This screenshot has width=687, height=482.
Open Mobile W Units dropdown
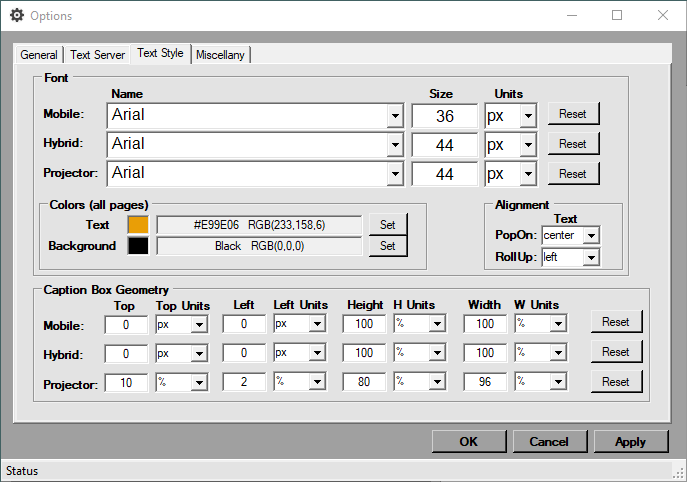click(558, 324)
